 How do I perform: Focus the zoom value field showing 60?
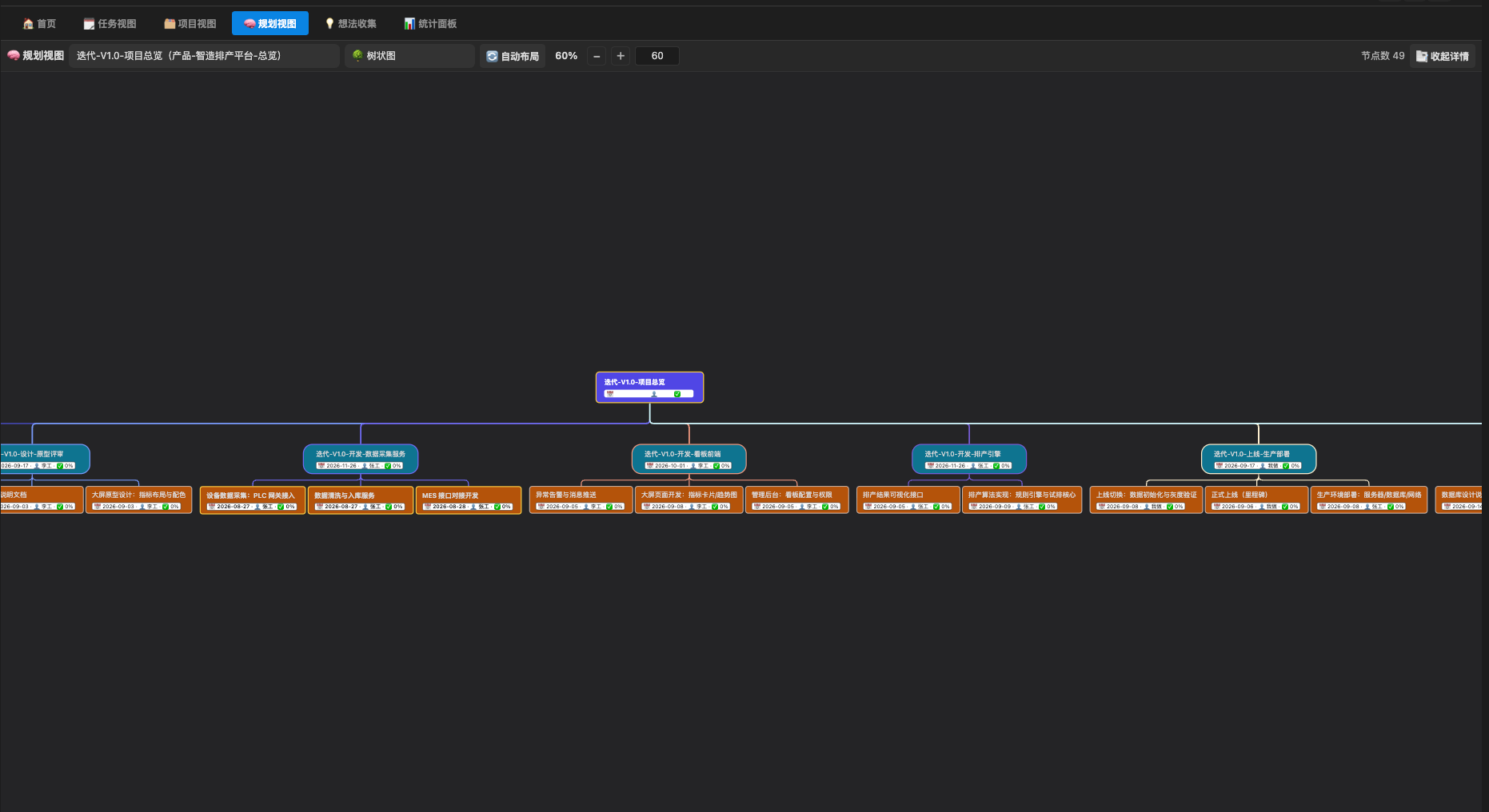coord(657,56)
